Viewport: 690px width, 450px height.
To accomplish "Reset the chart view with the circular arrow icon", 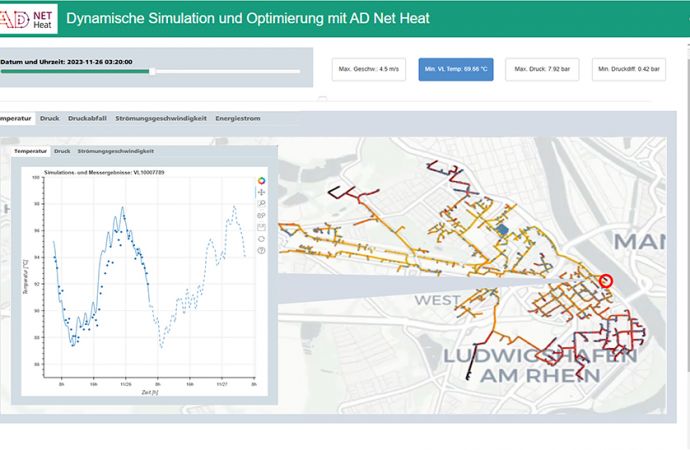I will [261, 239].
